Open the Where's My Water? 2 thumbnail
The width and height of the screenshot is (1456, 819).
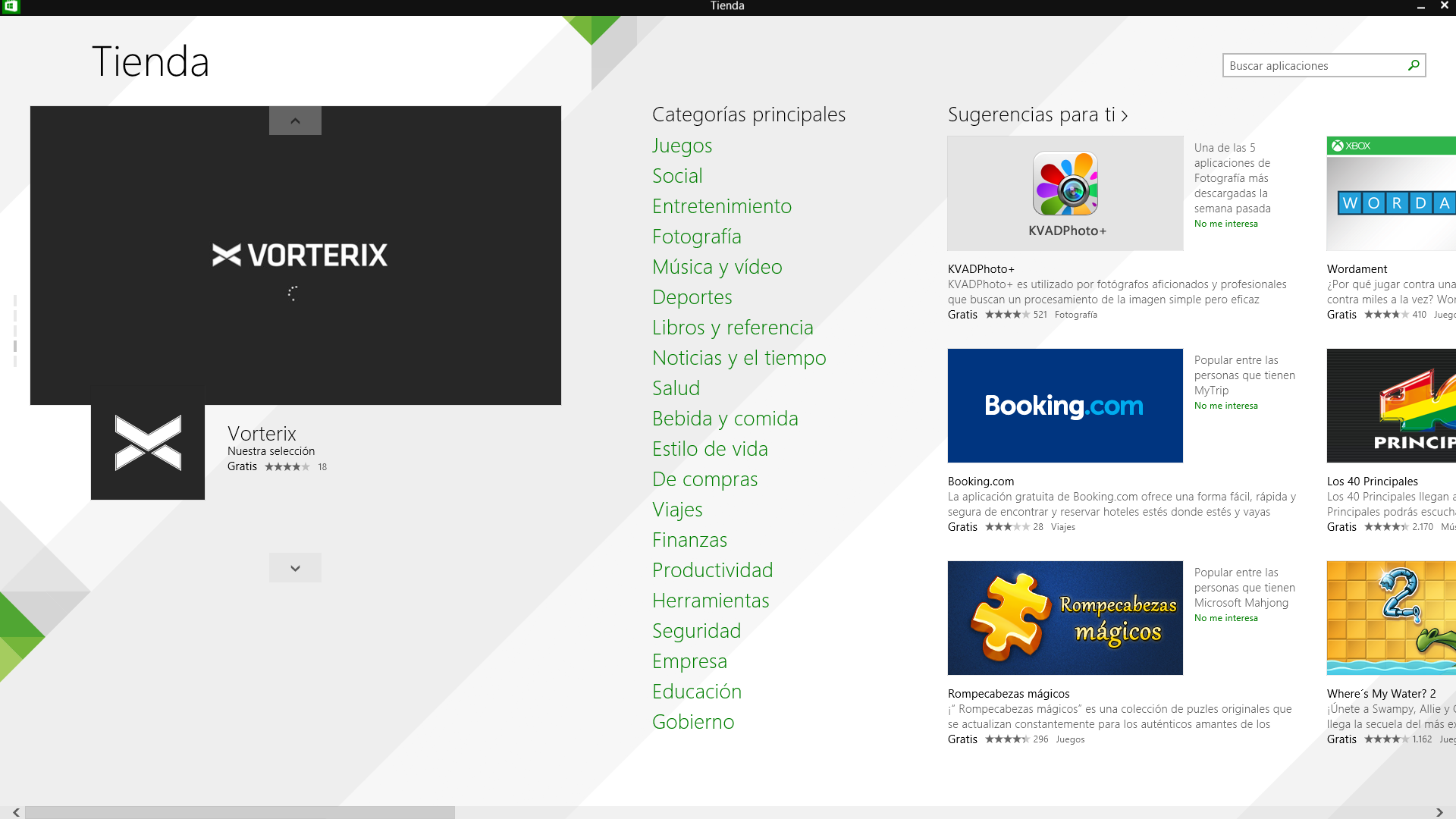click(x=1392, y=618)
